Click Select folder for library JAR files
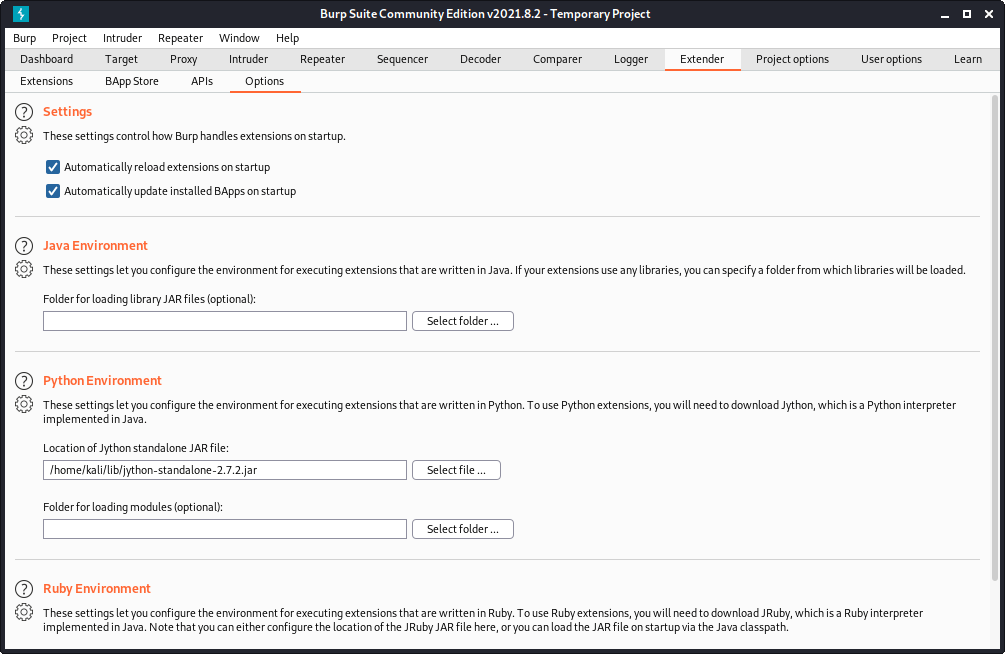The width and height of the screenshot is (1005, 654). pyautogui.click(x=462, y=321)
